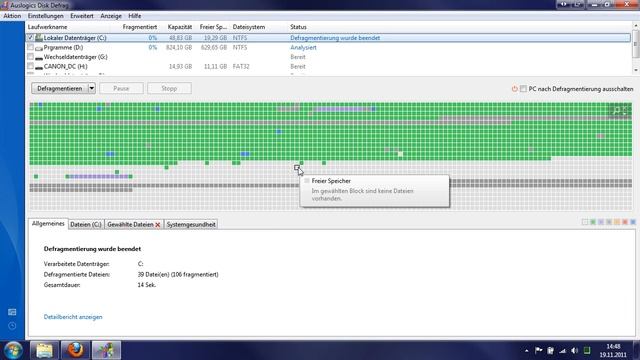Close the Gewählte Dateien tab with its red X
Image resolution: width=640 pixels, height=360 pixels.
(x=158, y=225)
